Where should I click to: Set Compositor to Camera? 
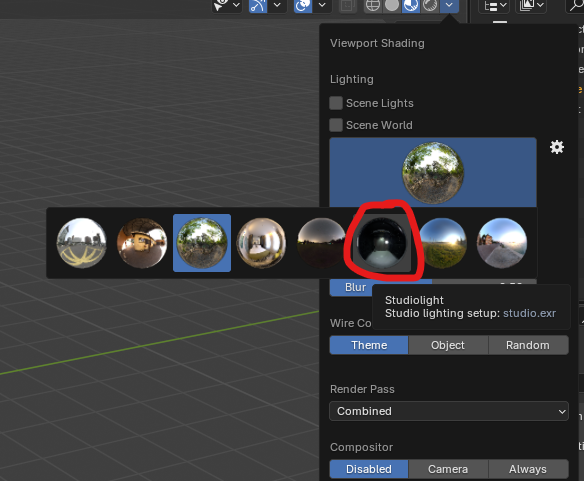tap(448, 469)
